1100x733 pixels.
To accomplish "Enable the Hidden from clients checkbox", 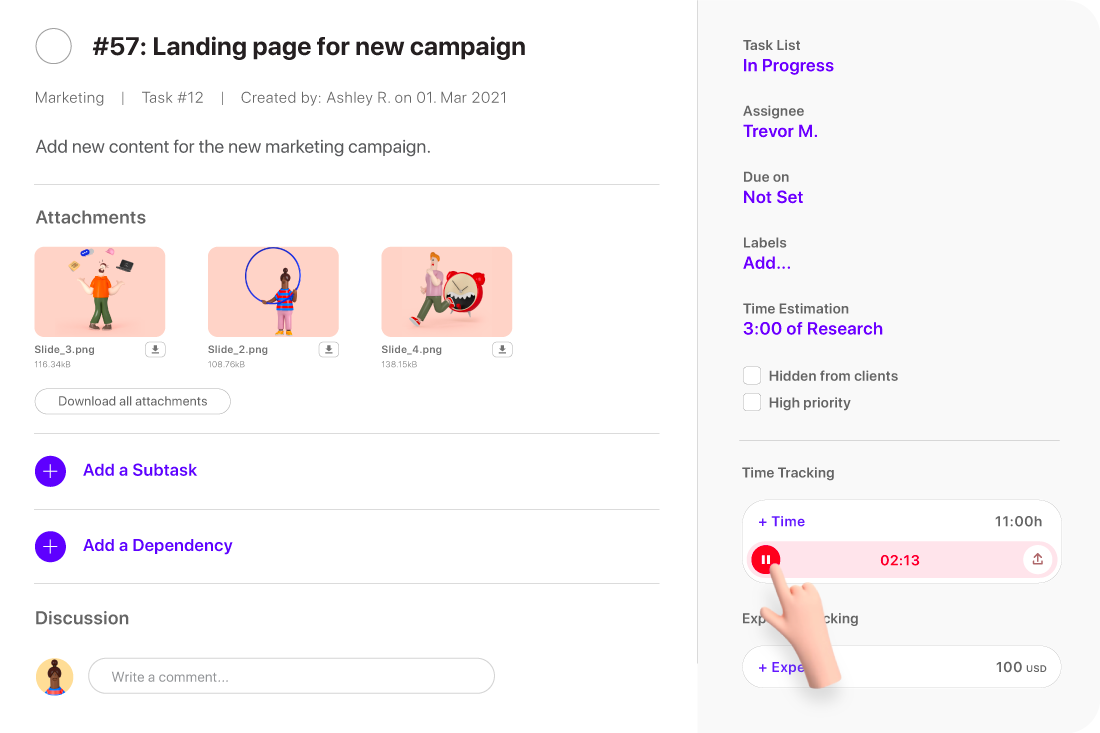I will coord(752,376).
